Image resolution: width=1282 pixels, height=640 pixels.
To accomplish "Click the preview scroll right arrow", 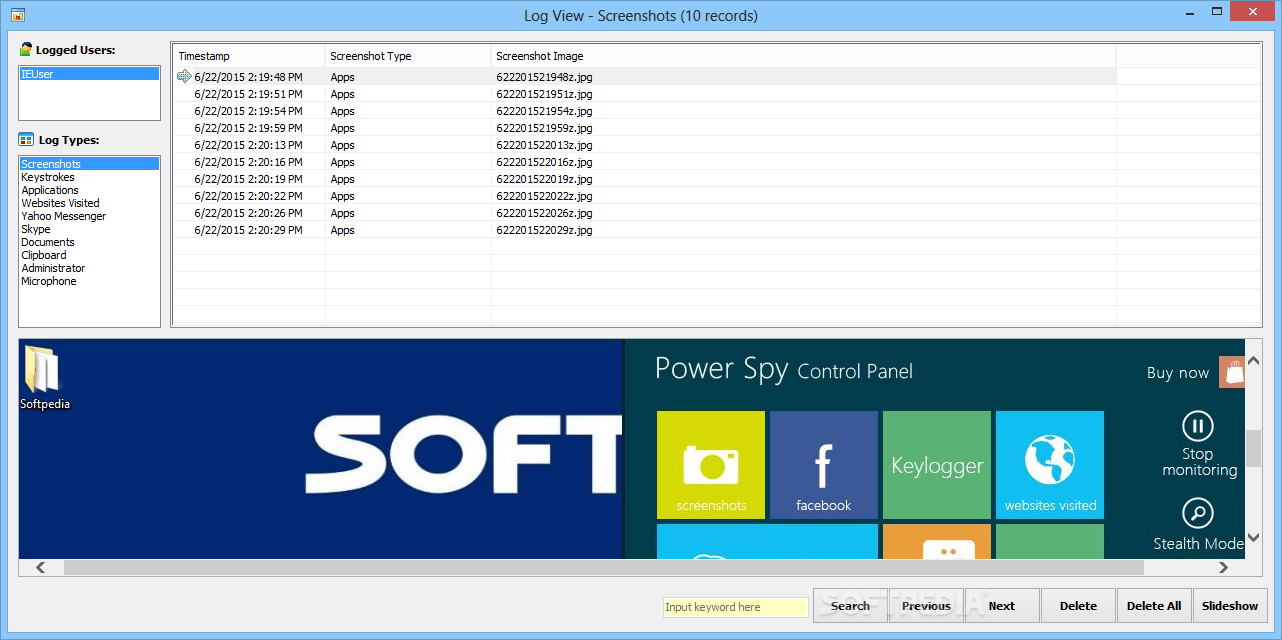I will pyautogui.click(x=1223, y=567).
